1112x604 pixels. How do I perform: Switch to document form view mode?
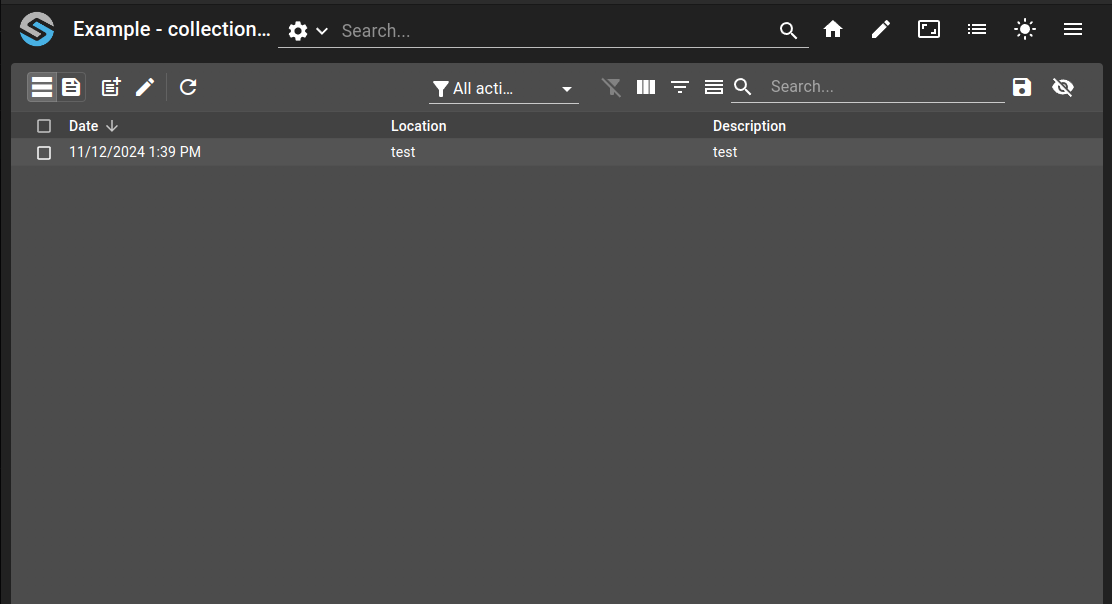pos(71,87)
